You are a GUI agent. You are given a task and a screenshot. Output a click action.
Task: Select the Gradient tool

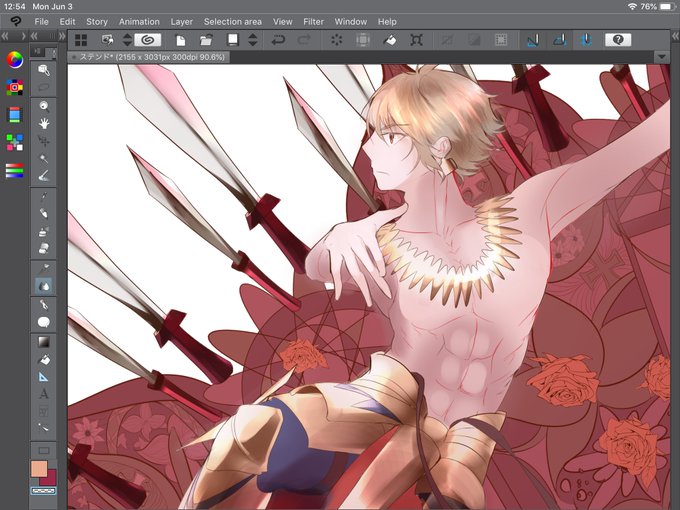[44, 342]
